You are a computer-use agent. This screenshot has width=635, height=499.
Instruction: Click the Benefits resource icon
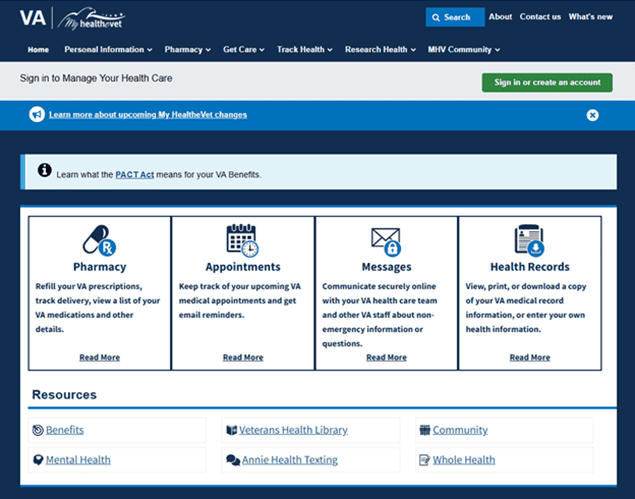point(38,430)
